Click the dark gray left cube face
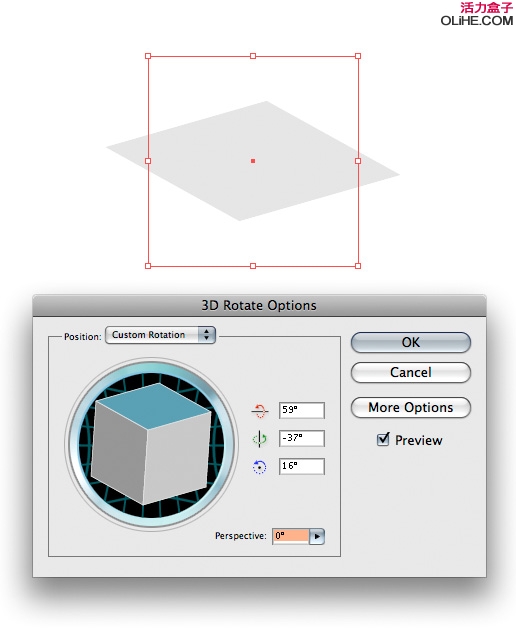The height and width of the screenshot is (635, 516). click(x=118, y=452)
